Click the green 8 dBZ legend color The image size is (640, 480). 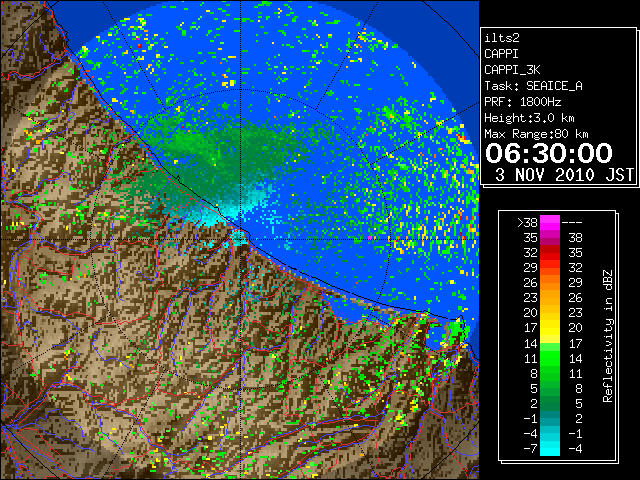549,373
